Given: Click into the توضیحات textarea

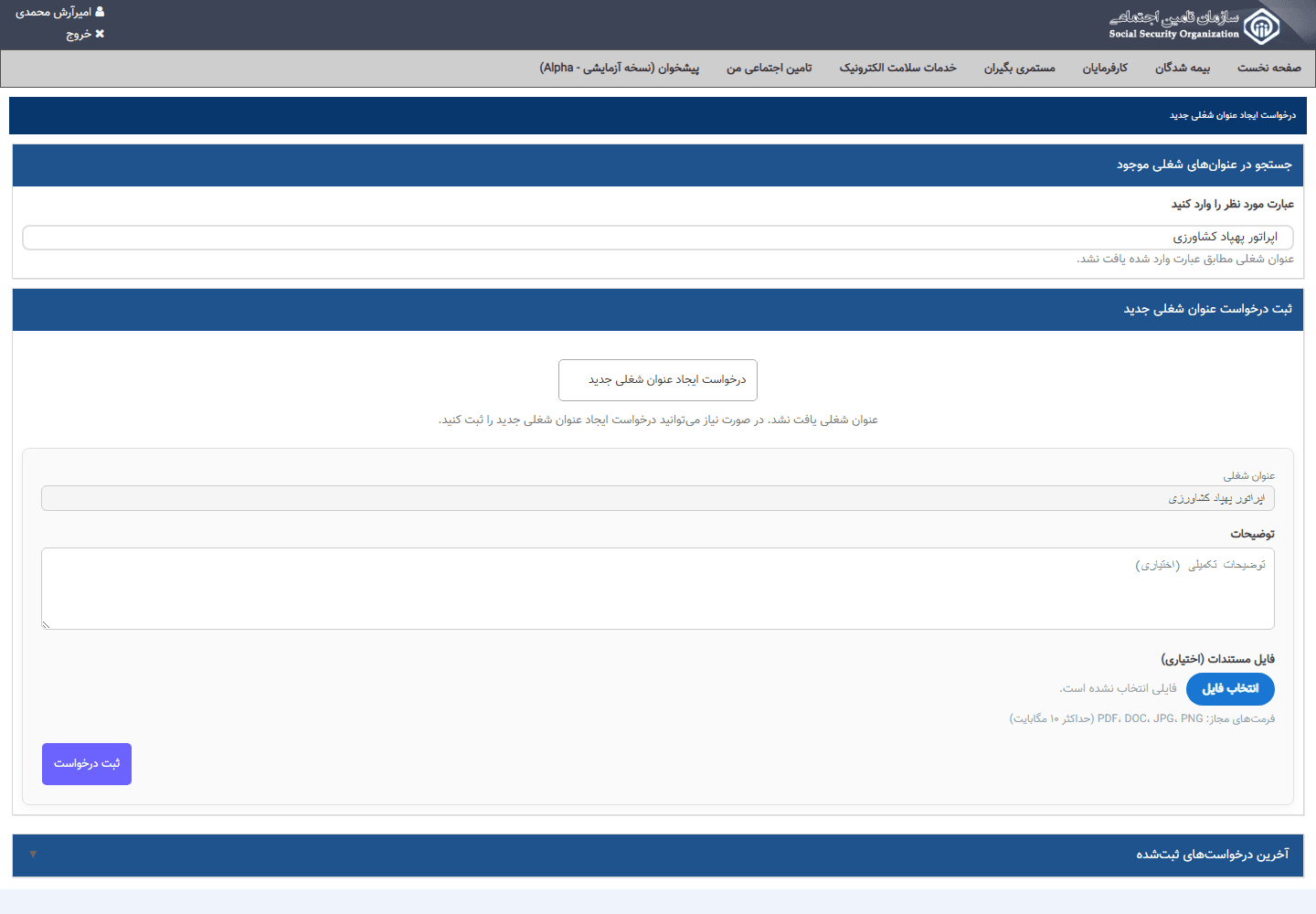Looking at the screenshot, I should click(x=658, y=589).
